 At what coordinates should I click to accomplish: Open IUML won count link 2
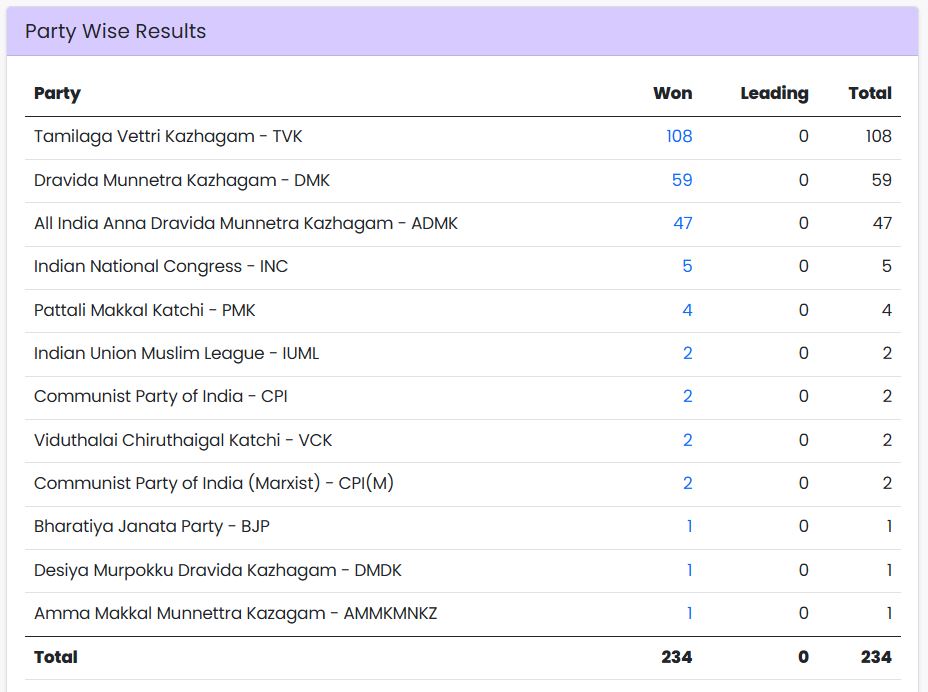pyautogui.click(x=687, y=353)
